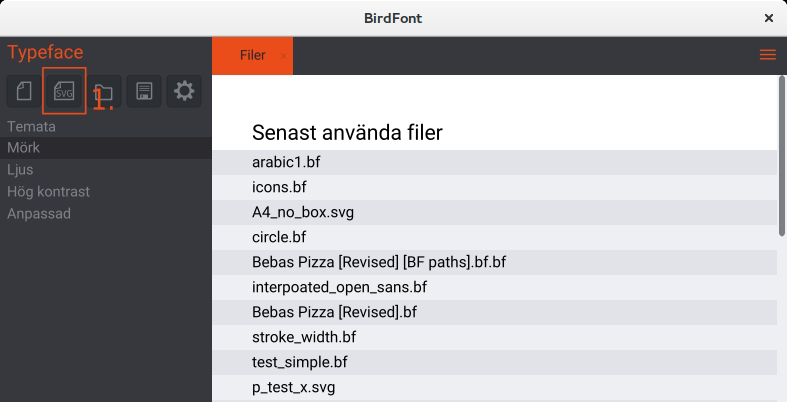Click the vertical scrollbar of the file list
The height and width of the screenshot is (418, 787).
click(781, 160)
